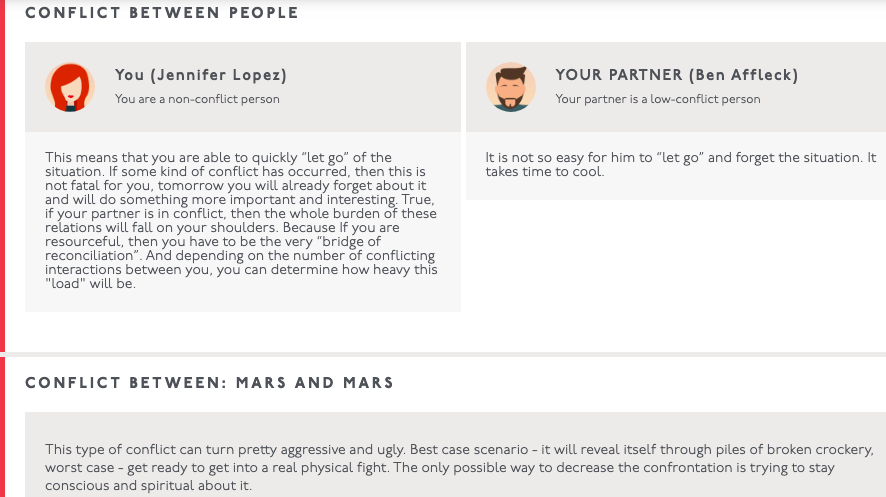
Task: Click the paragraph starting "It is not so easy"
Action: pos(680,164)
